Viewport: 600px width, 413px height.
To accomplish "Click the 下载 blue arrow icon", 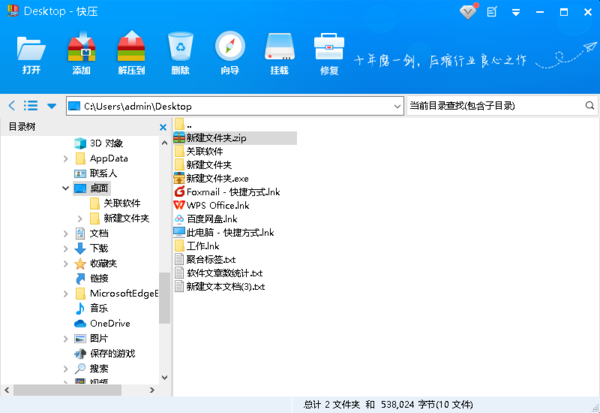I will (x=80, y=248).
